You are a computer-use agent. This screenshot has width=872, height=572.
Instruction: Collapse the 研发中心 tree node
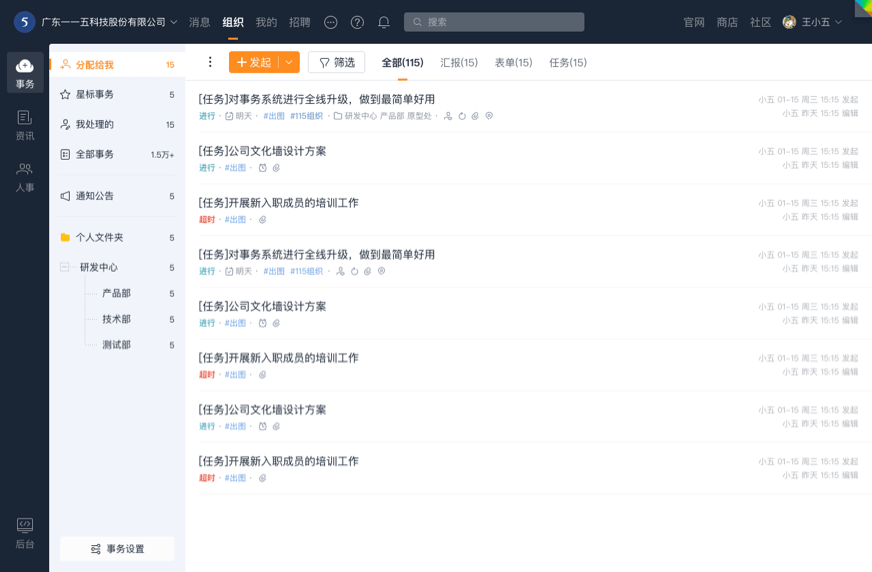[65, 268]
